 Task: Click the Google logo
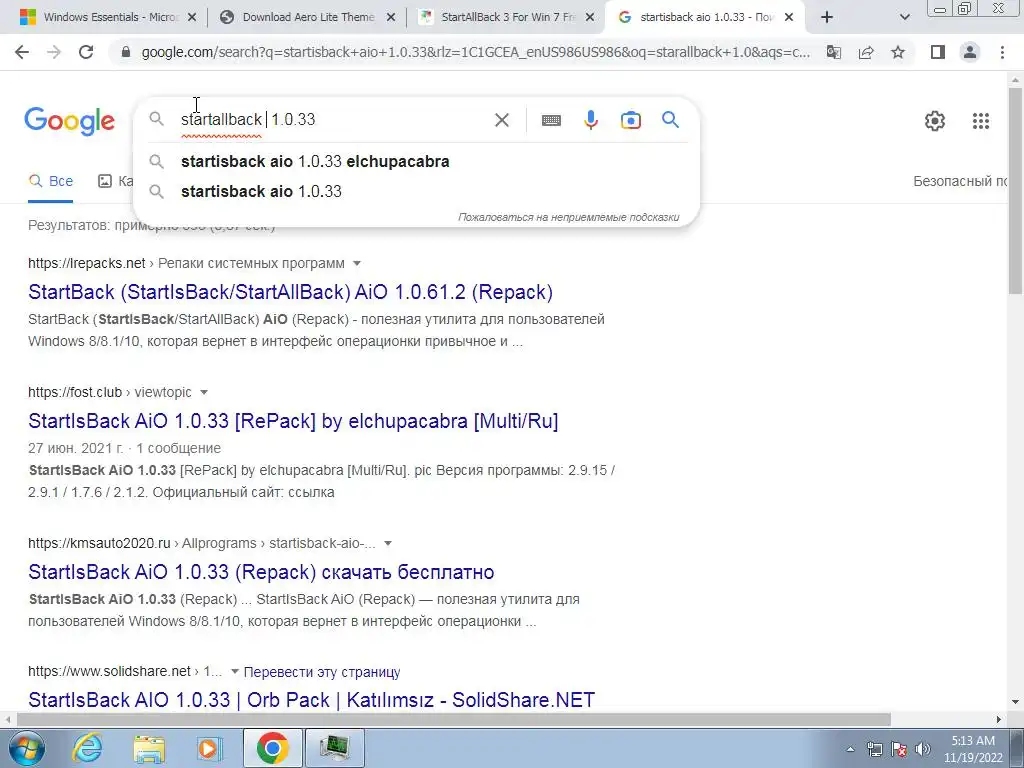[69, 121]
